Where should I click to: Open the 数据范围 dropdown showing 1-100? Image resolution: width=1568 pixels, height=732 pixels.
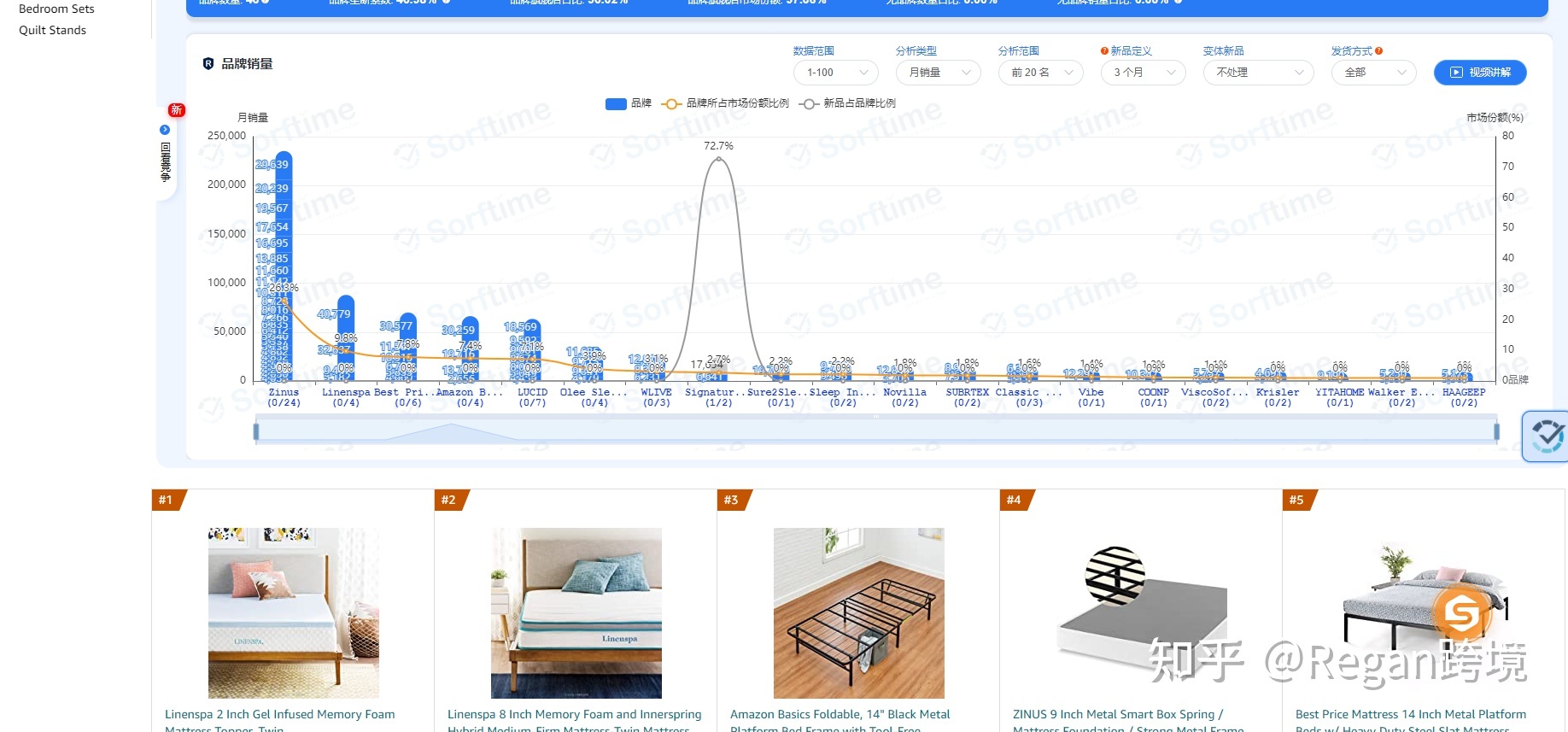coord(835,73)
